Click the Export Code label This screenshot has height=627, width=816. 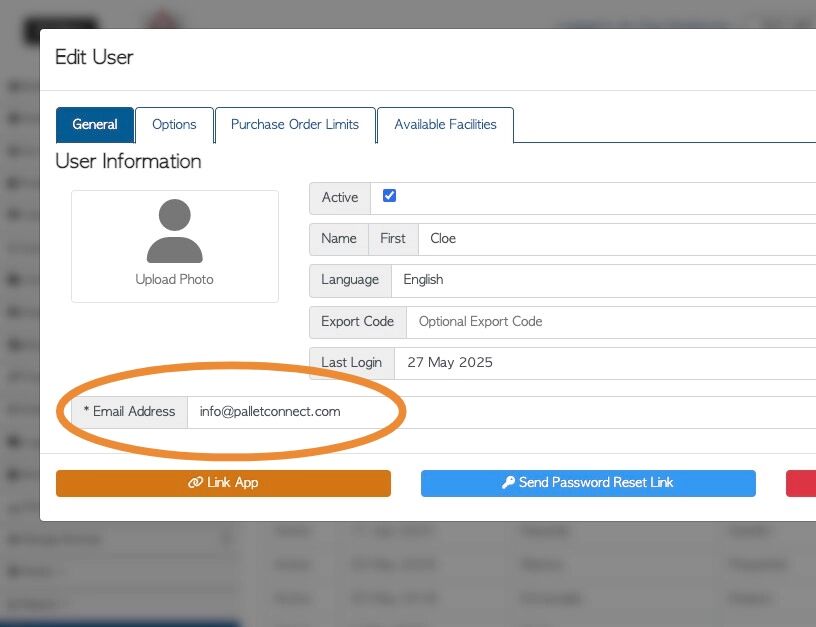tap(358, 322)
